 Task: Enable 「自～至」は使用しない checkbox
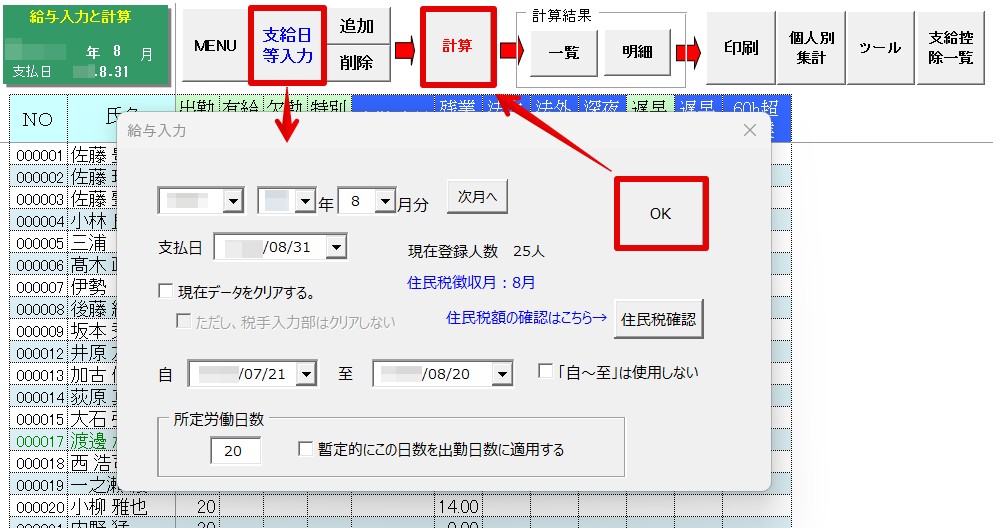(545, 371)
